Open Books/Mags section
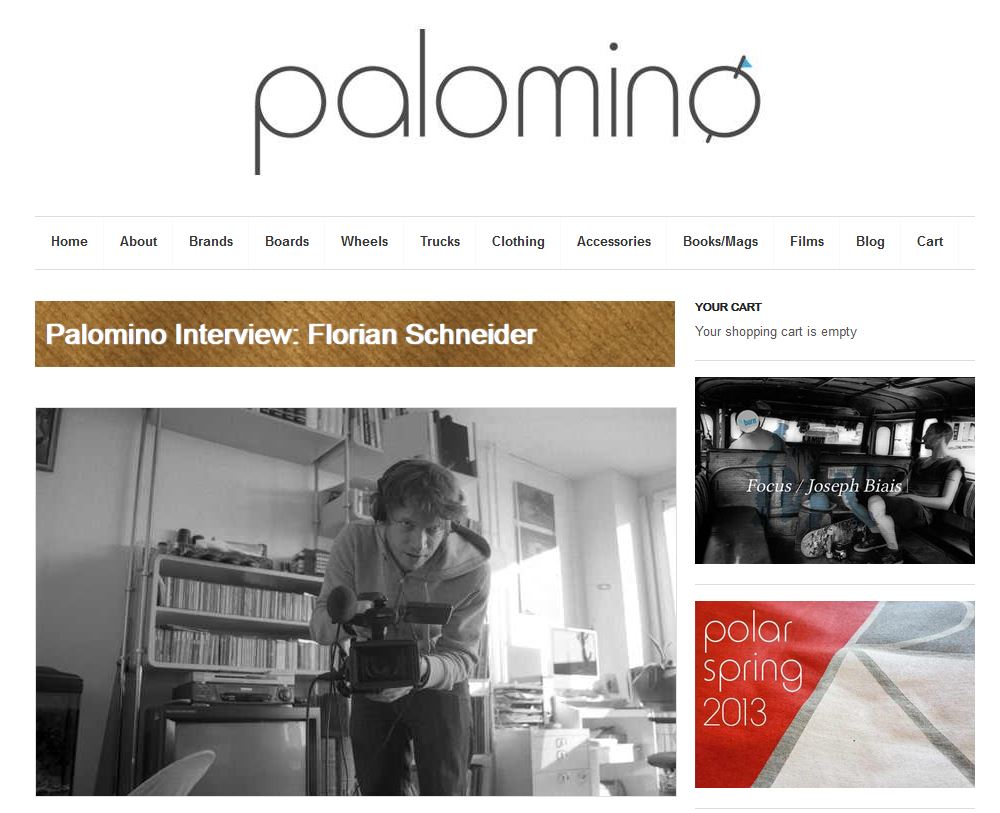The height and width of the screenshot is (813, 1000). tap(720, 242)
